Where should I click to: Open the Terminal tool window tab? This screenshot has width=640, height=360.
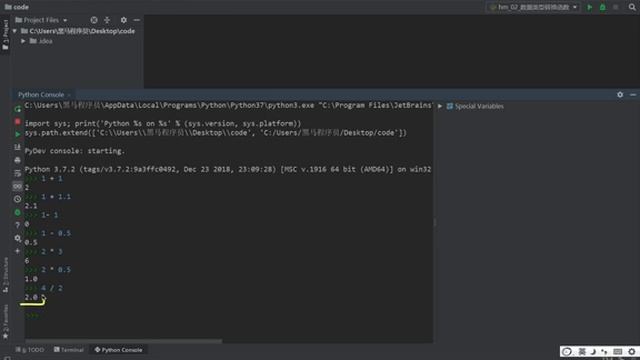(69, 350)
